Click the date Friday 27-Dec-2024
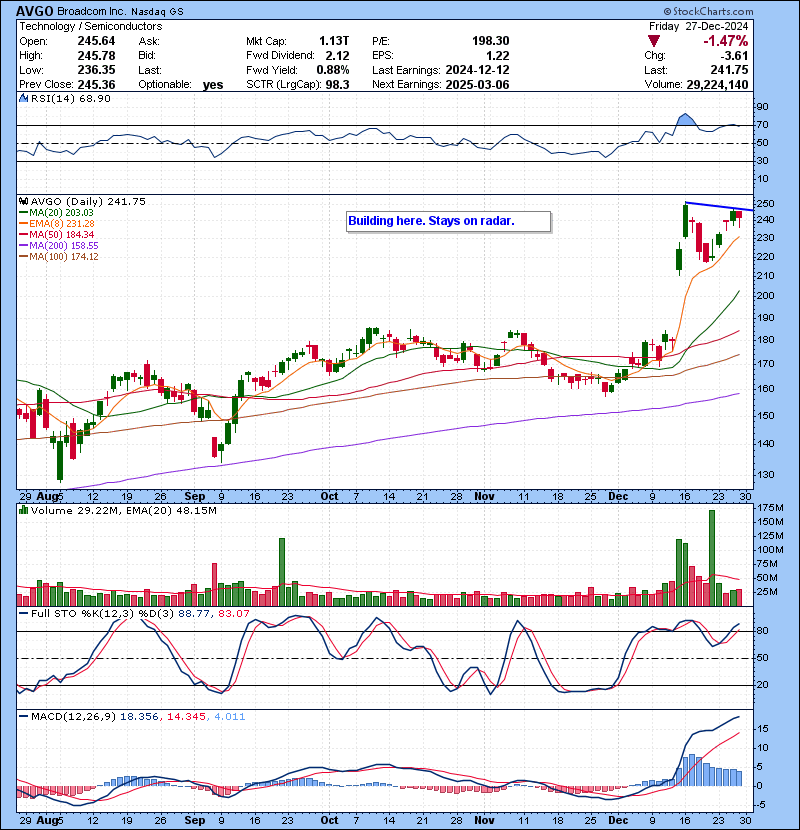This screenshot has width=800, height=830. (x=698, y=26)
